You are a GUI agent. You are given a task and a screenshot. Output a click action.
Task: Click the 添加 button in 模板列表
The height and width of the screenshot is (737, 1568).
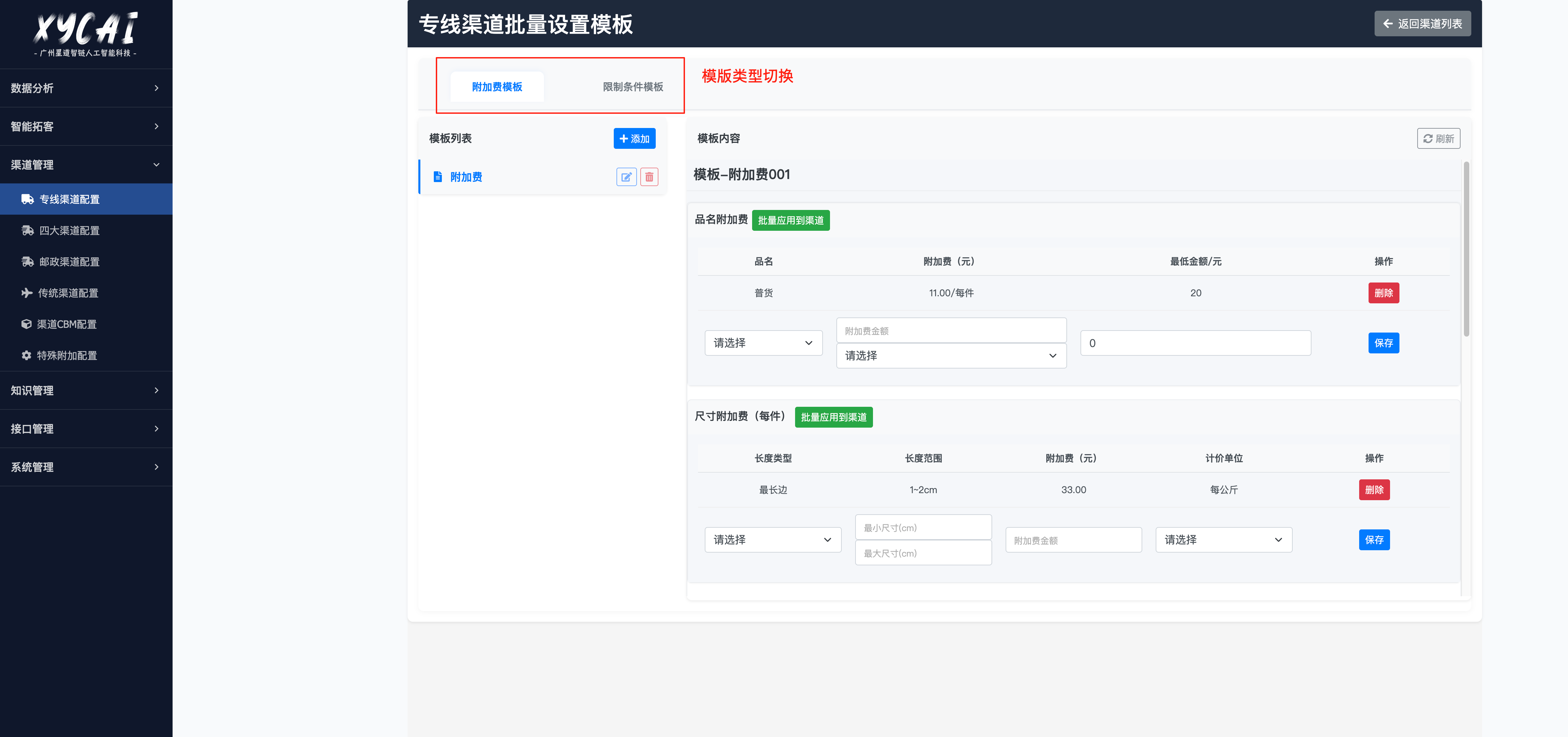634,139
